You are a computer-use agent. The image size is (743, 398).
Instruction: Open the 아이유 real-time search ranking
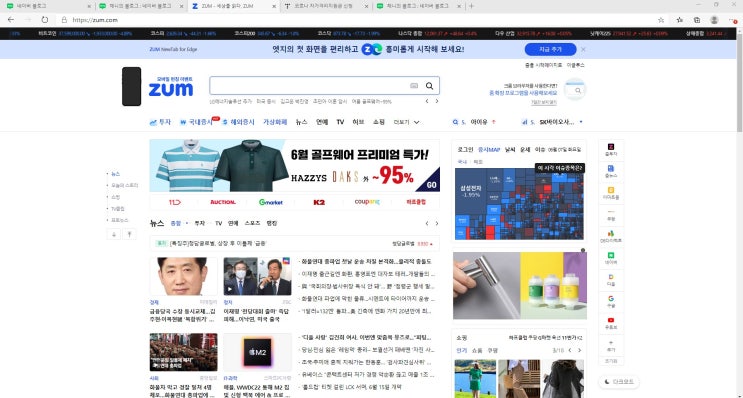[479, 122]
